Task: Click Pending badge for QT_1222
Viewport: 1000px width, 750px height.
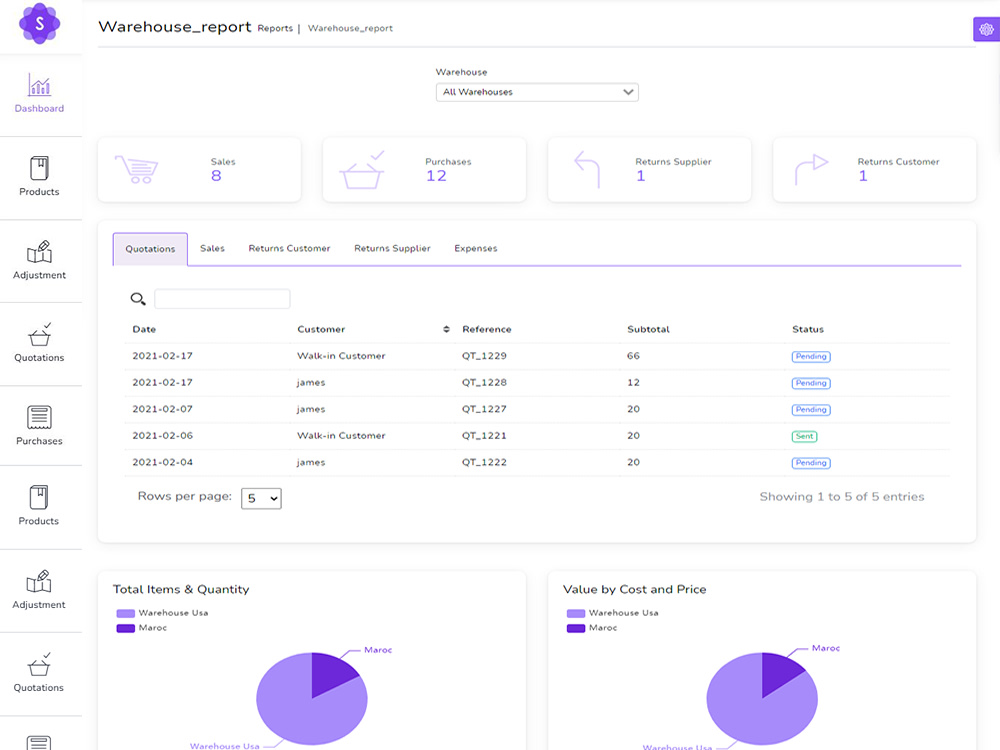Action: [811, 463]
